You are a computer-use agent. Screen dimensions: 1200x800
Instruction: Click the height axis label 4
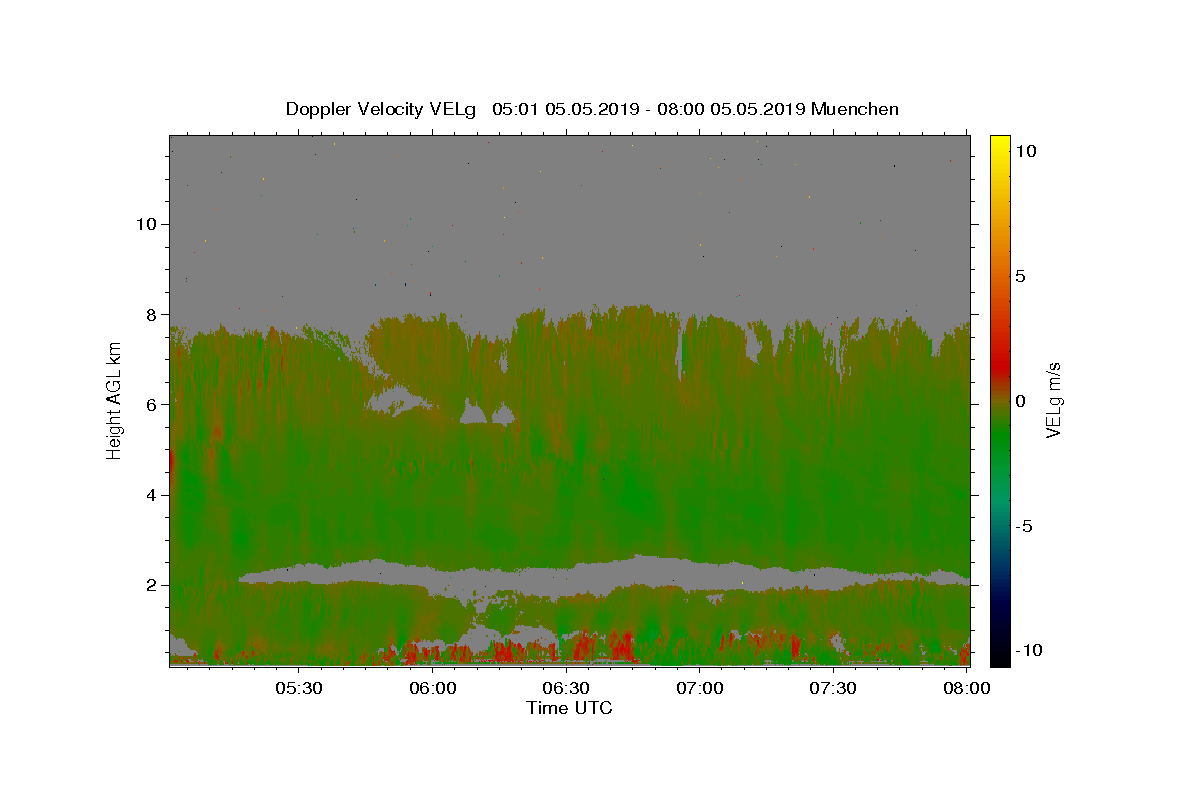pyautogui.click(x=151, y=495)
